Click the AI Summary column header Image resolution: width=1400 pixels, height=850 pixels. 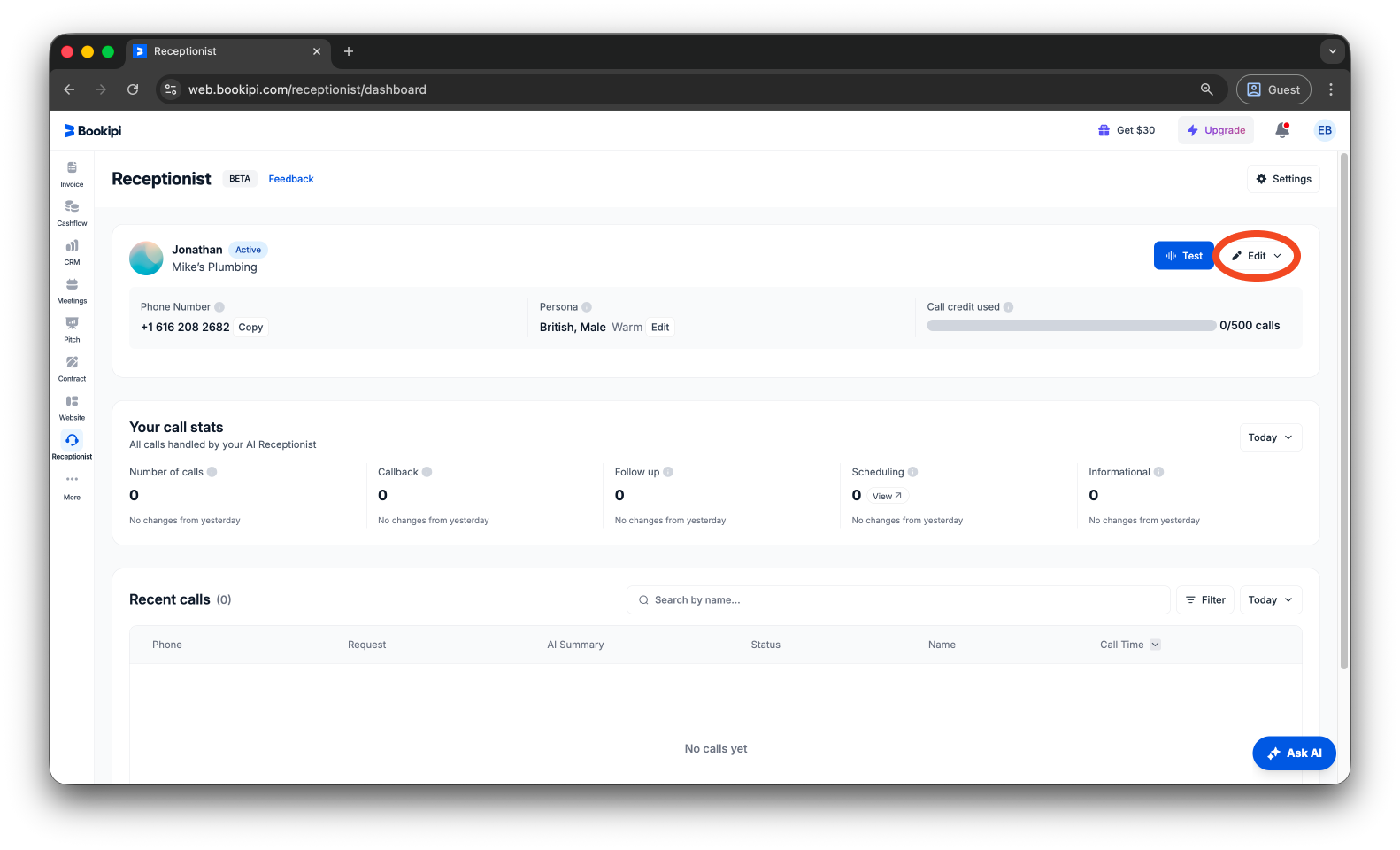click(575, 645)
